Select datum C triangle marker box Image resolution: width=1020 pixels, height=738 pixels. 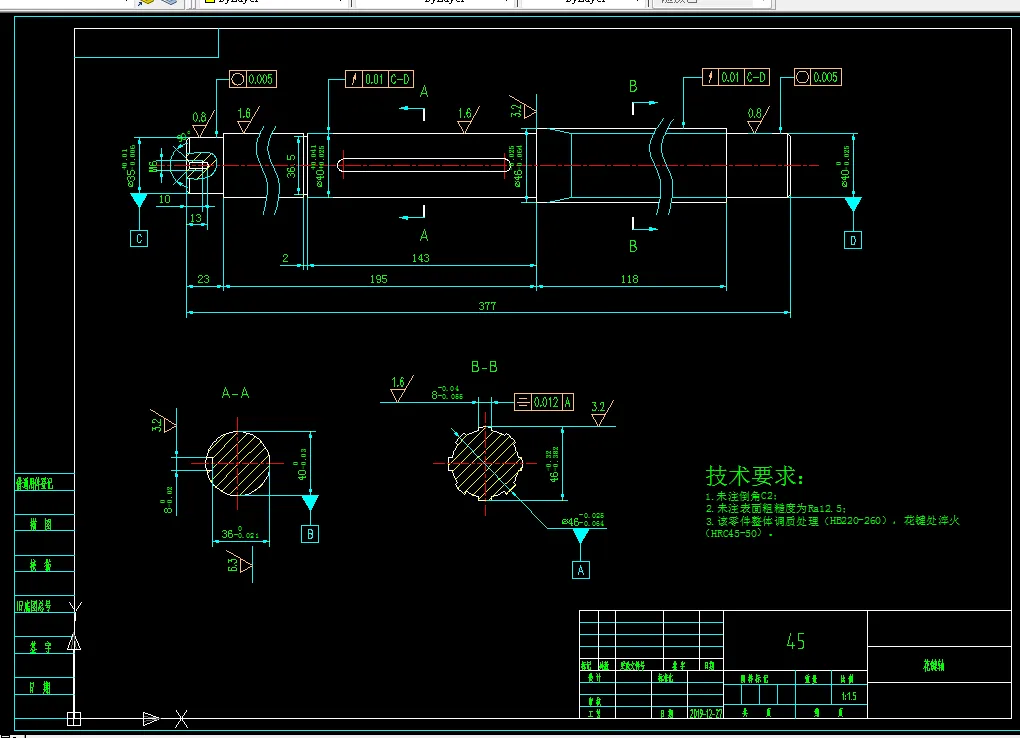(139, 239)
